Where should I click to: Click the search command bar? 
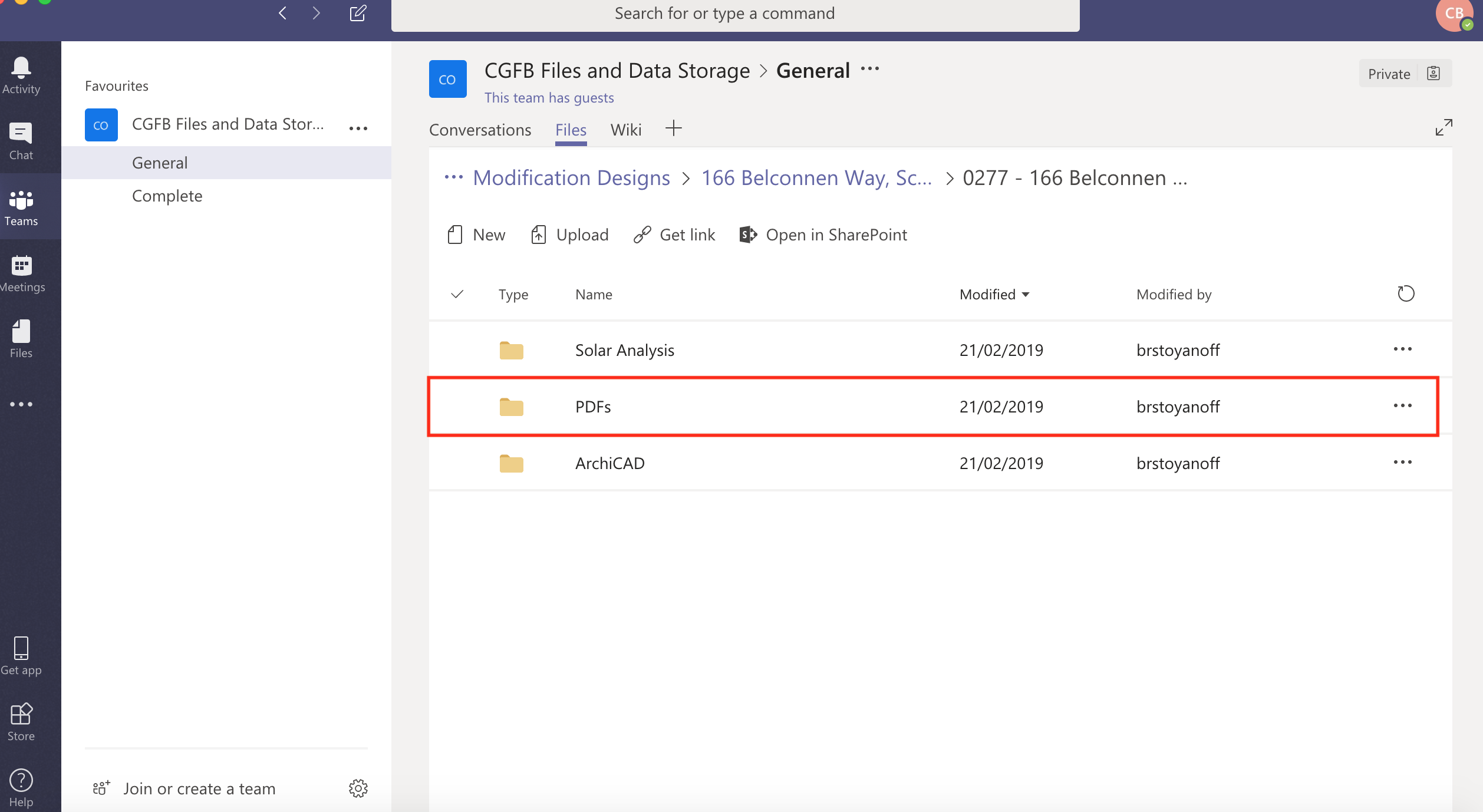coord(724,13)
